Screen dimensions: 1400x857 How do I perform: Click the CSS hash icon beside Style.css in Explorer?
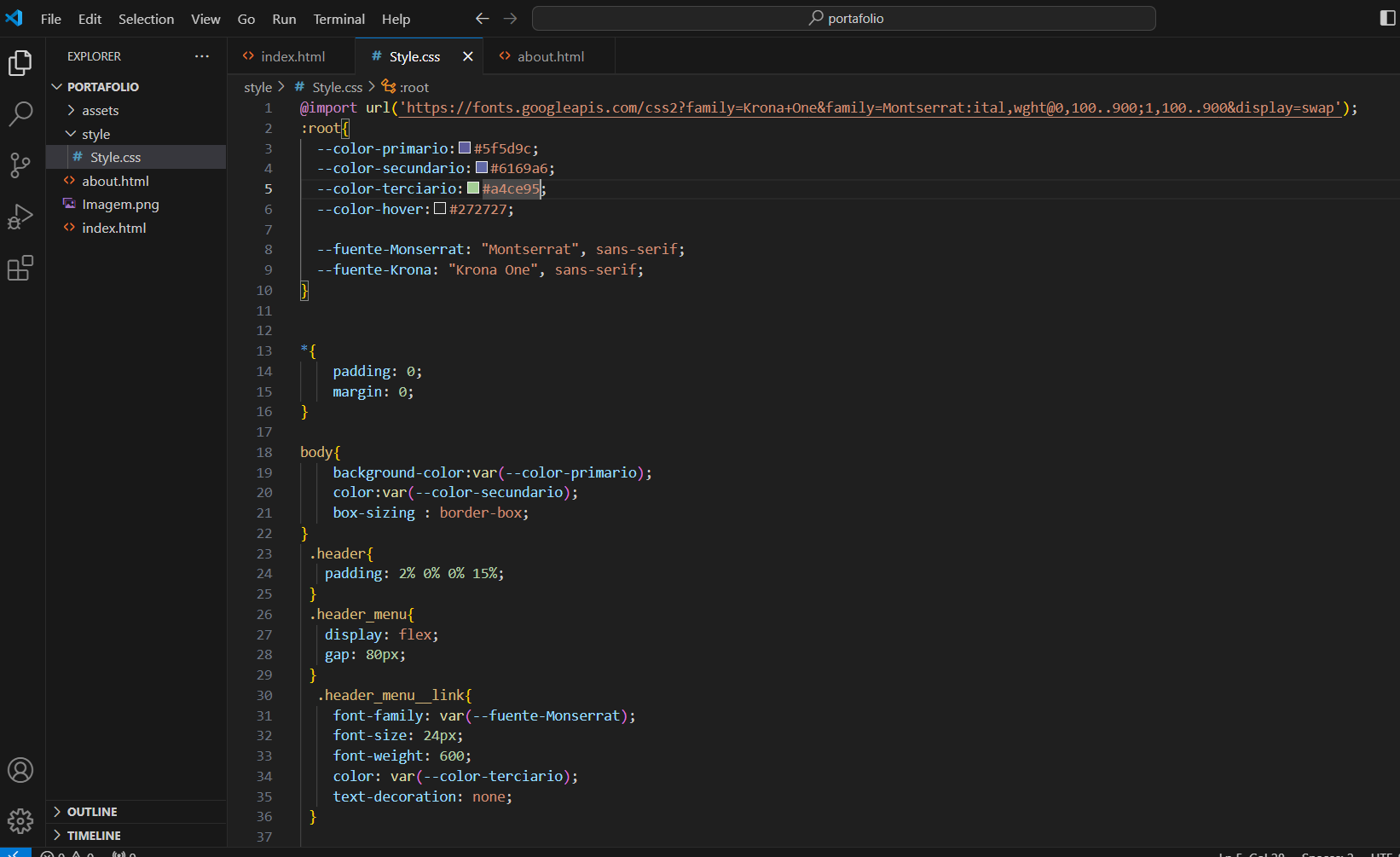tap(78, 157)
